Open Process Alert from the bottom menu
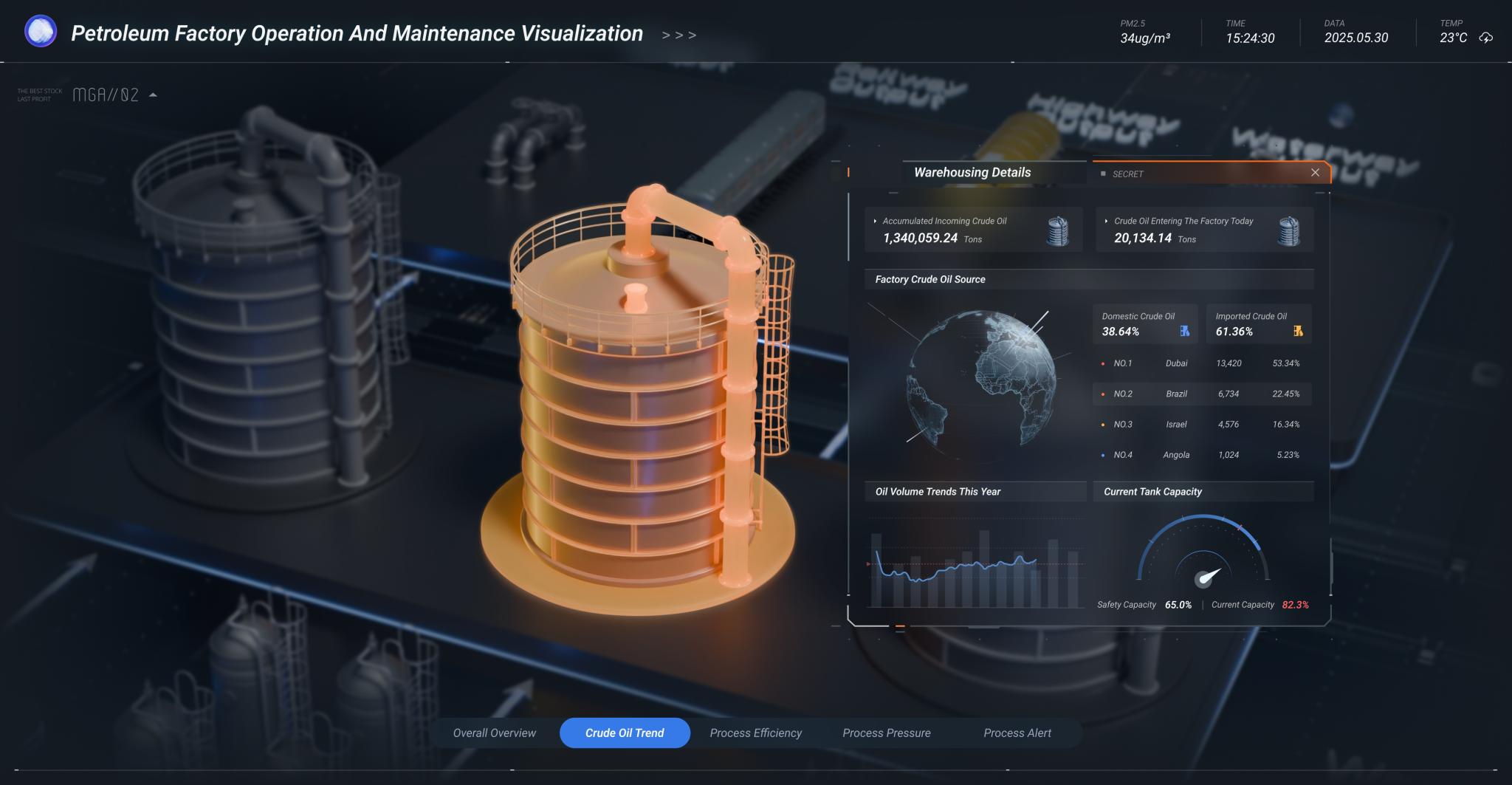The height and width of the screenshot is (785, 1512). coord(1017,733)
